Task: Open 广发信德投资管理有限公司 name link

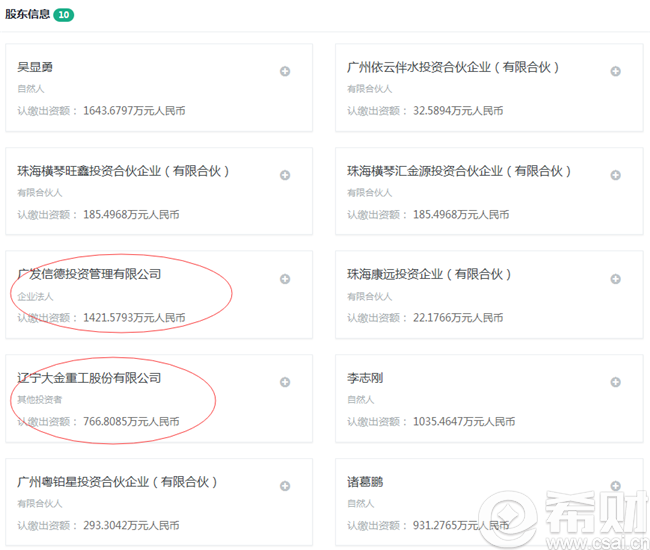Action: click(x=89, y=274)
